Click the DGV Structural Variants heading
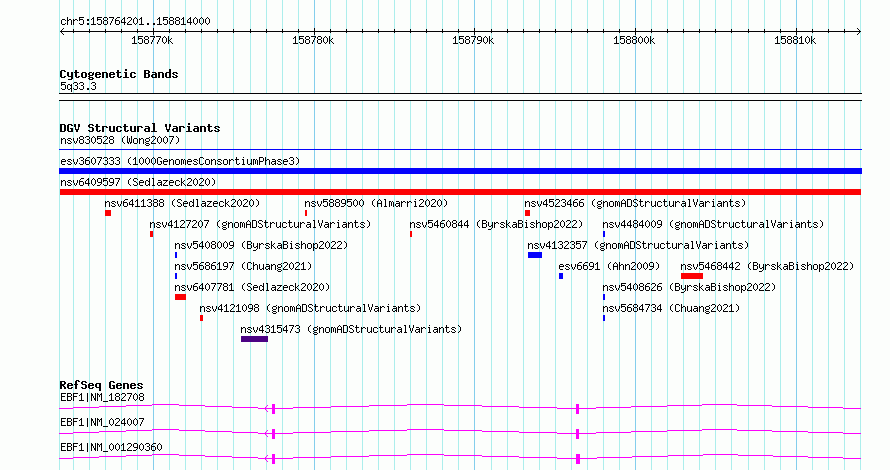Image resolution: width=890 pixels, height=470 pixels. click(140, 128)
